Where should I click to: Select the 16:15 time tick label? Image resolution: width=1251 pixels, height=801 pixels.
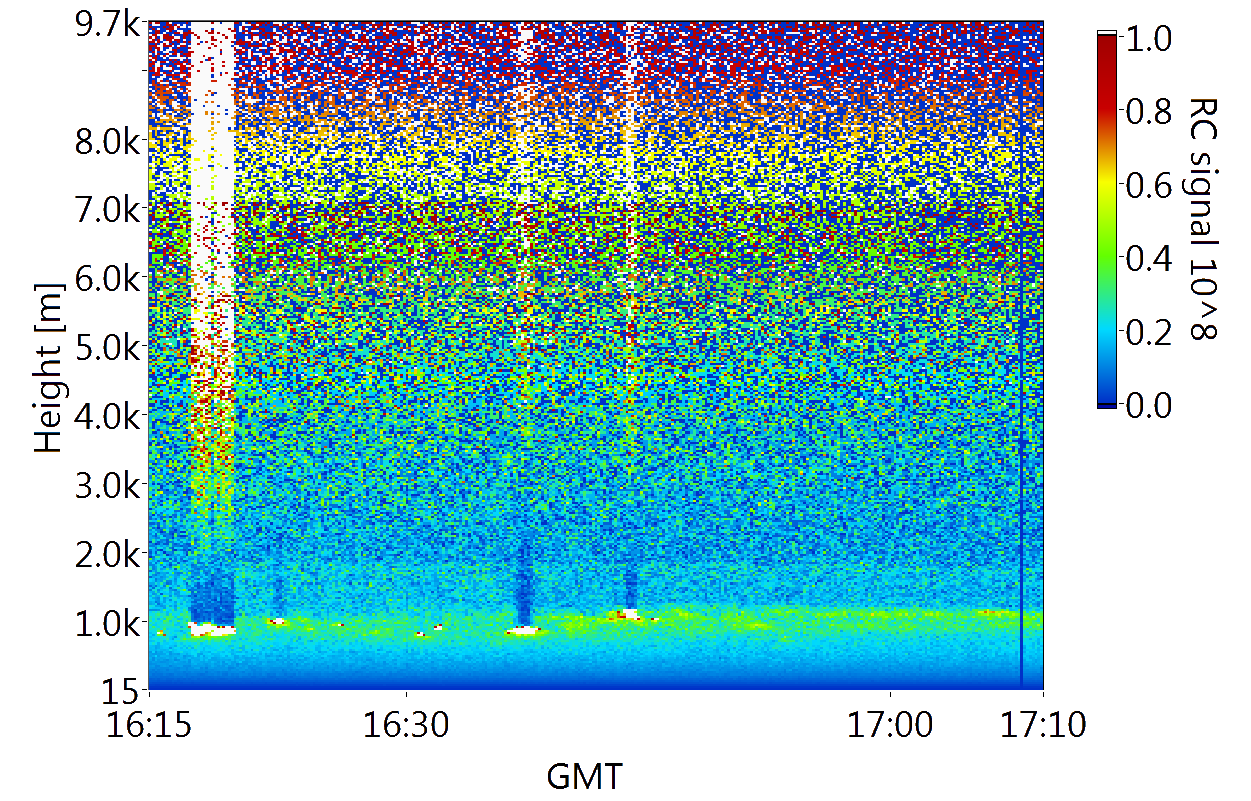(149, 724)
